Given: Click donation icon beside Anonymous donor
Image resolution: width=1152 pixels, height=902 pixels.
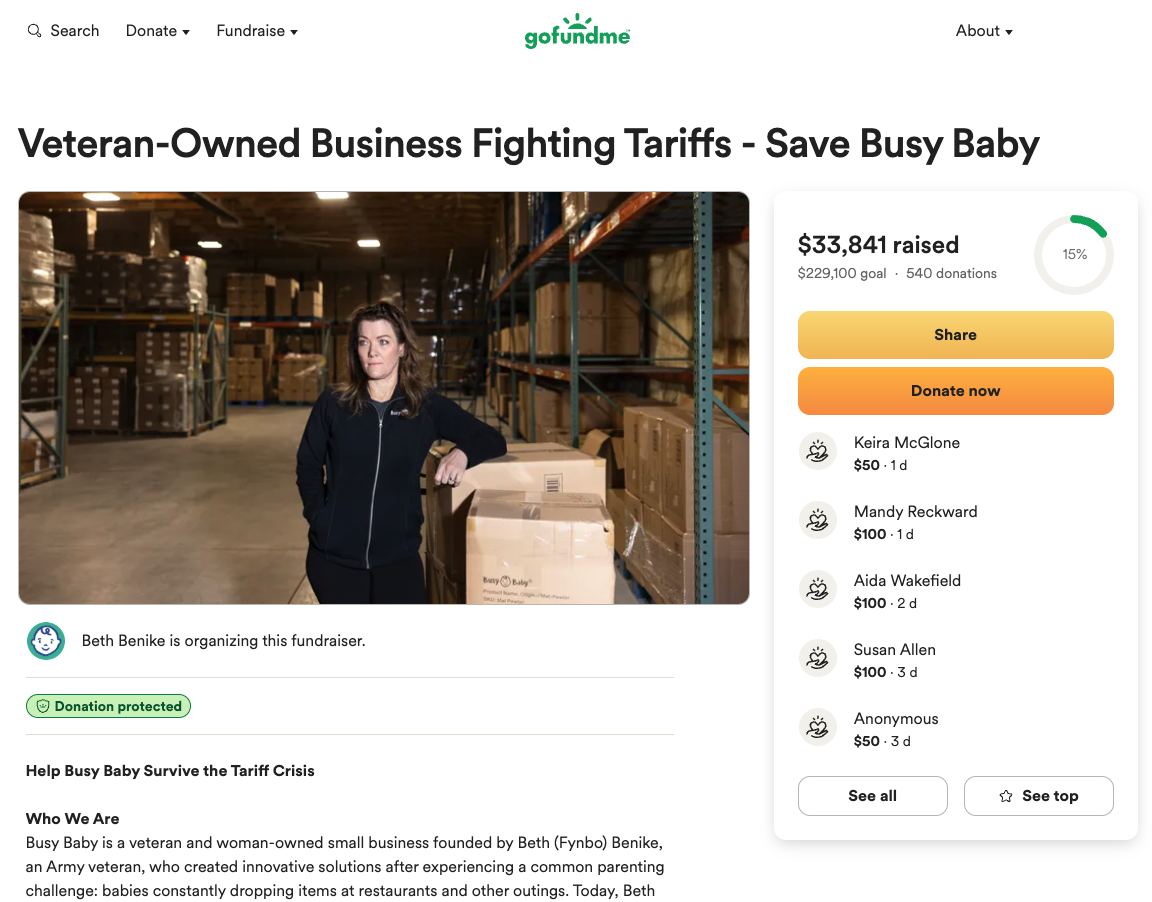Looking at the screenshot, I should (818, 728).
